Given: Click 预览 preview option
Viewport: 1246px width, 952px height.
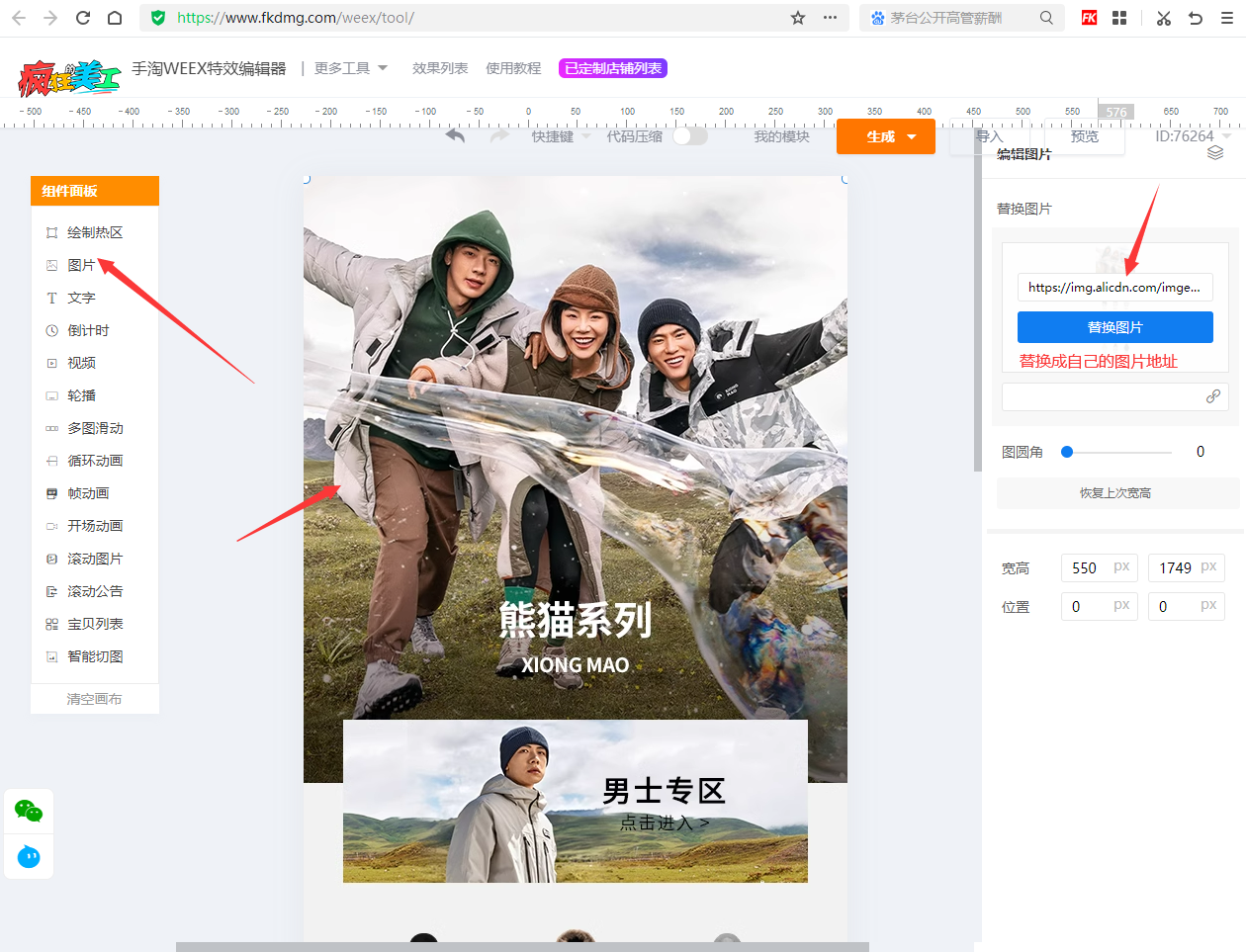Looking at the screenshot, I should click(x=1085, y=136).
